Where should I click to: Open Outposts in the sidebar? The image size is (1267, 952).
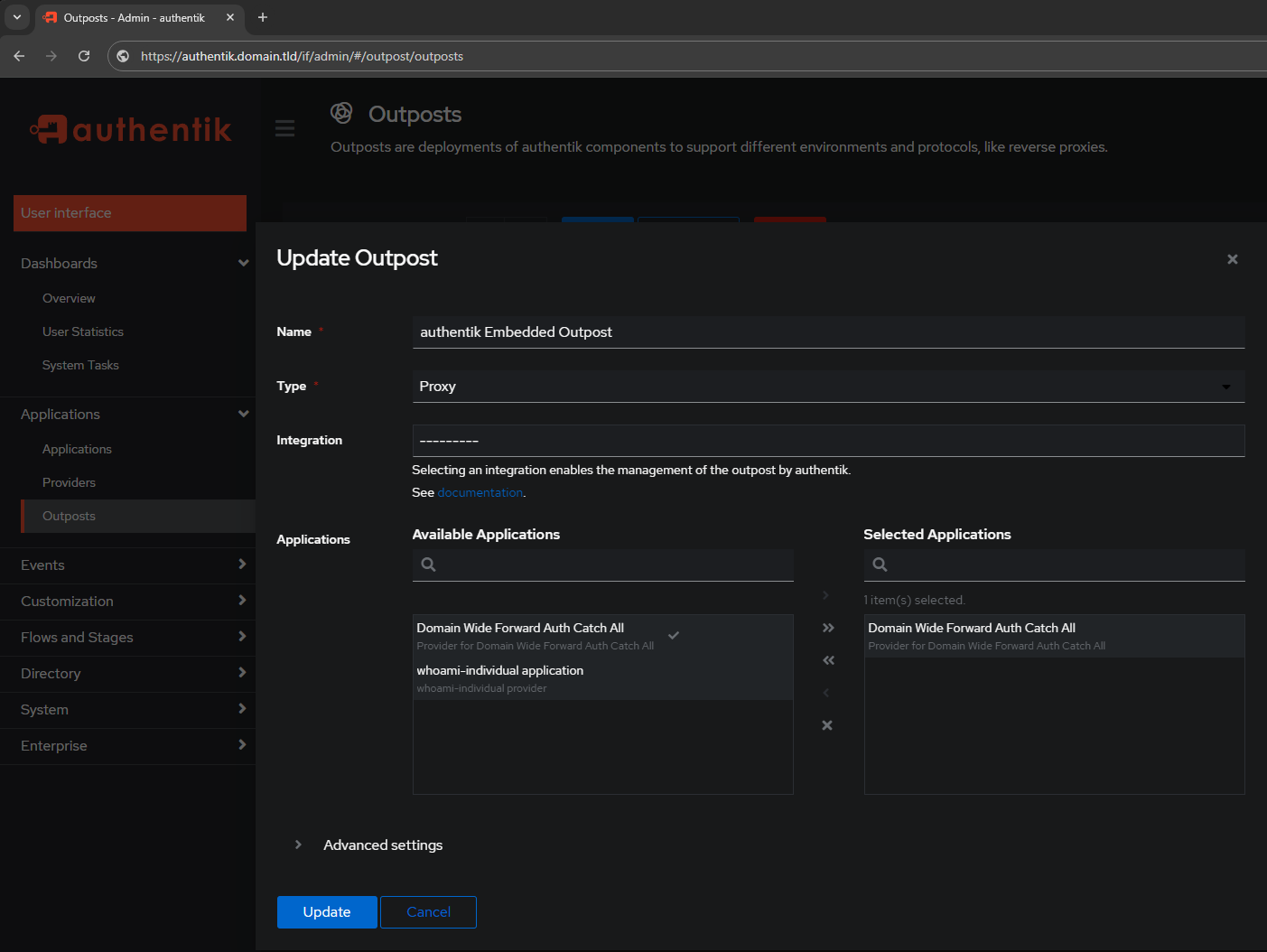tap(138, 516)
